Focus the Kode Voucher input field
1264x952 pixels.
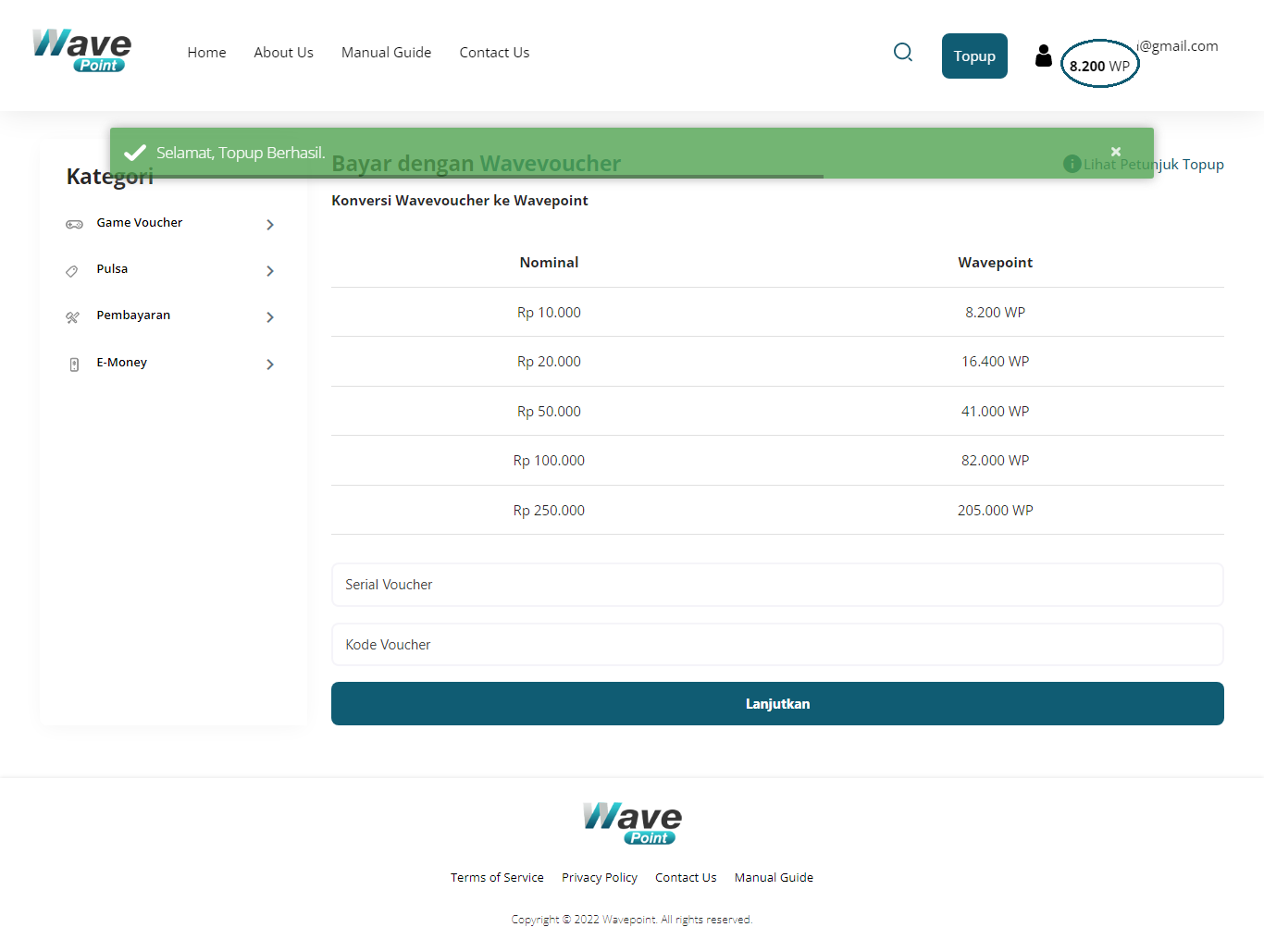pyautogui.click(x=777, y=645)
